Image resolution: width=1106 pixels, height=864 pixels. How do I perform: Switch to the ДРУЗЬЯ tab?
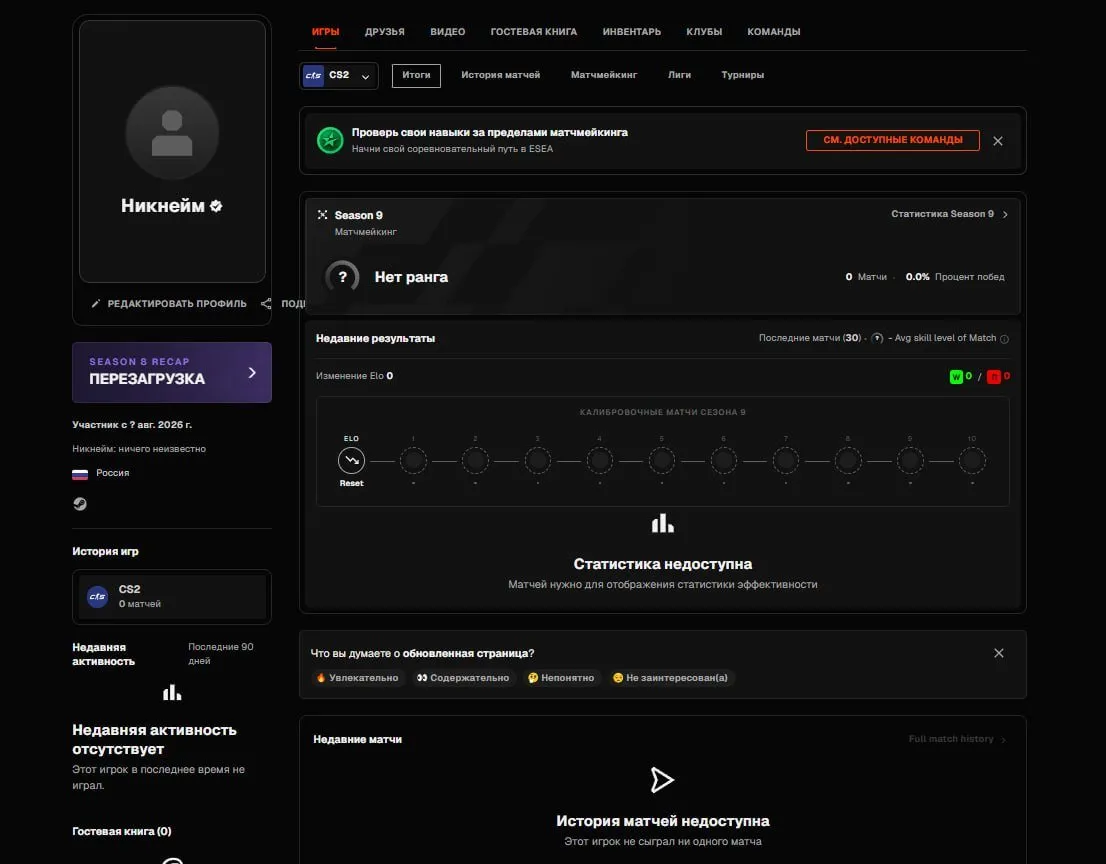coord(384,32)
